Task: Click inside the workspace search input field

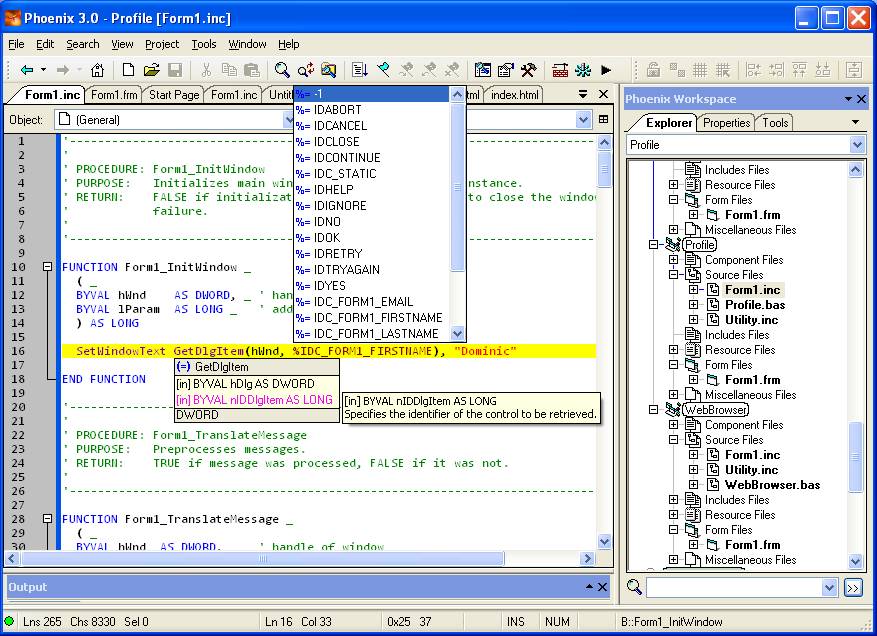Action: click(x=734, y=587)
